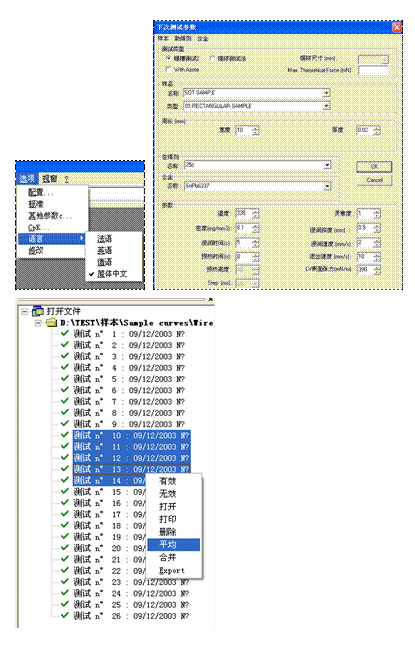Image resolution: width=415 pixels, height=648 pixels.
Task: Select the first test type radio button
Action: (168, 58)
